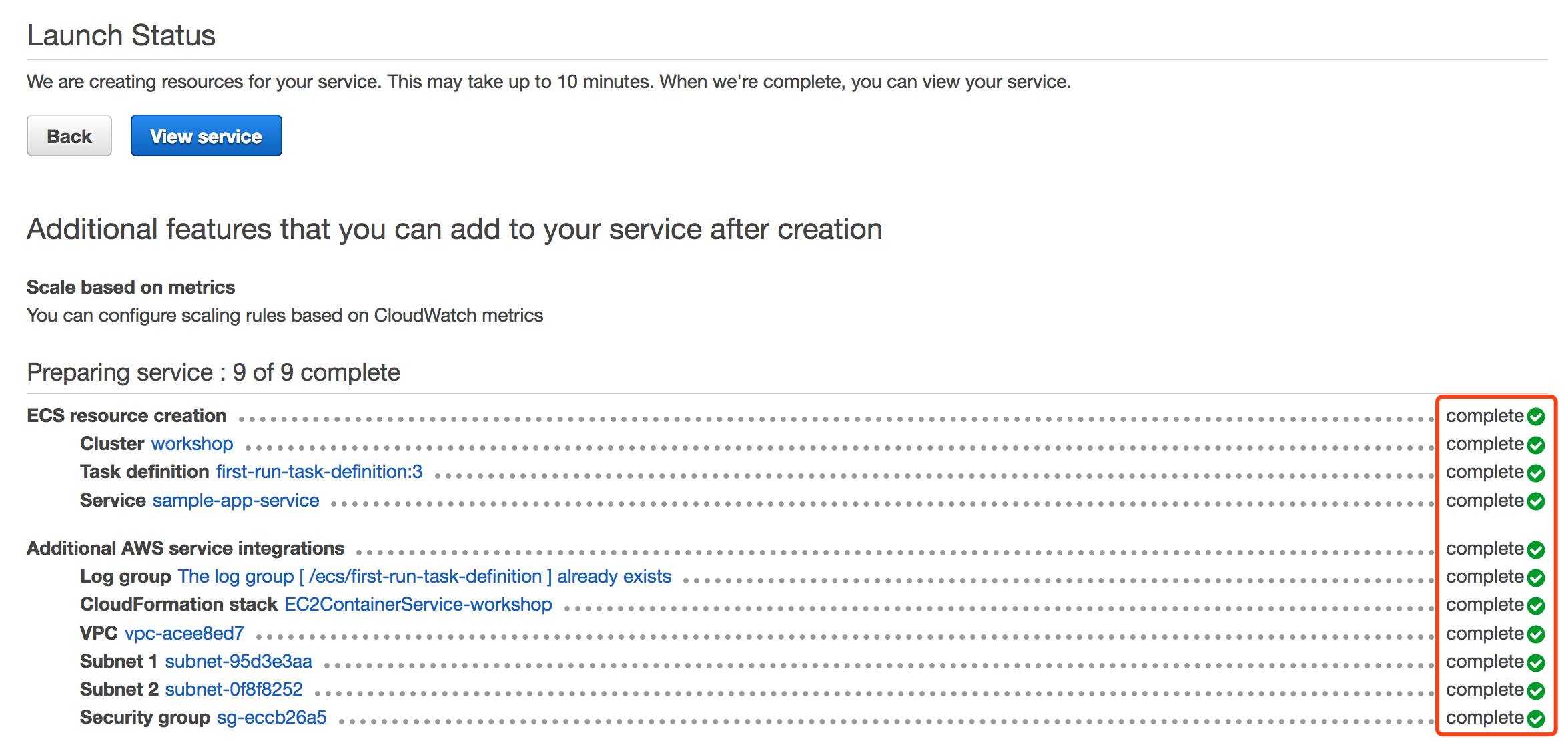
Task: Click the green checkmark for ECS resource creation
Action: click(x=1536, y=417)
